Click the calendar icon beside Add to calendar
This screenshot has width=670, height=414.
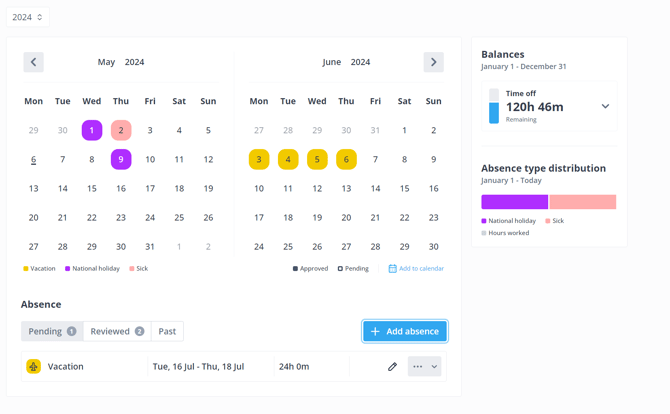click(x=392, y=268)
